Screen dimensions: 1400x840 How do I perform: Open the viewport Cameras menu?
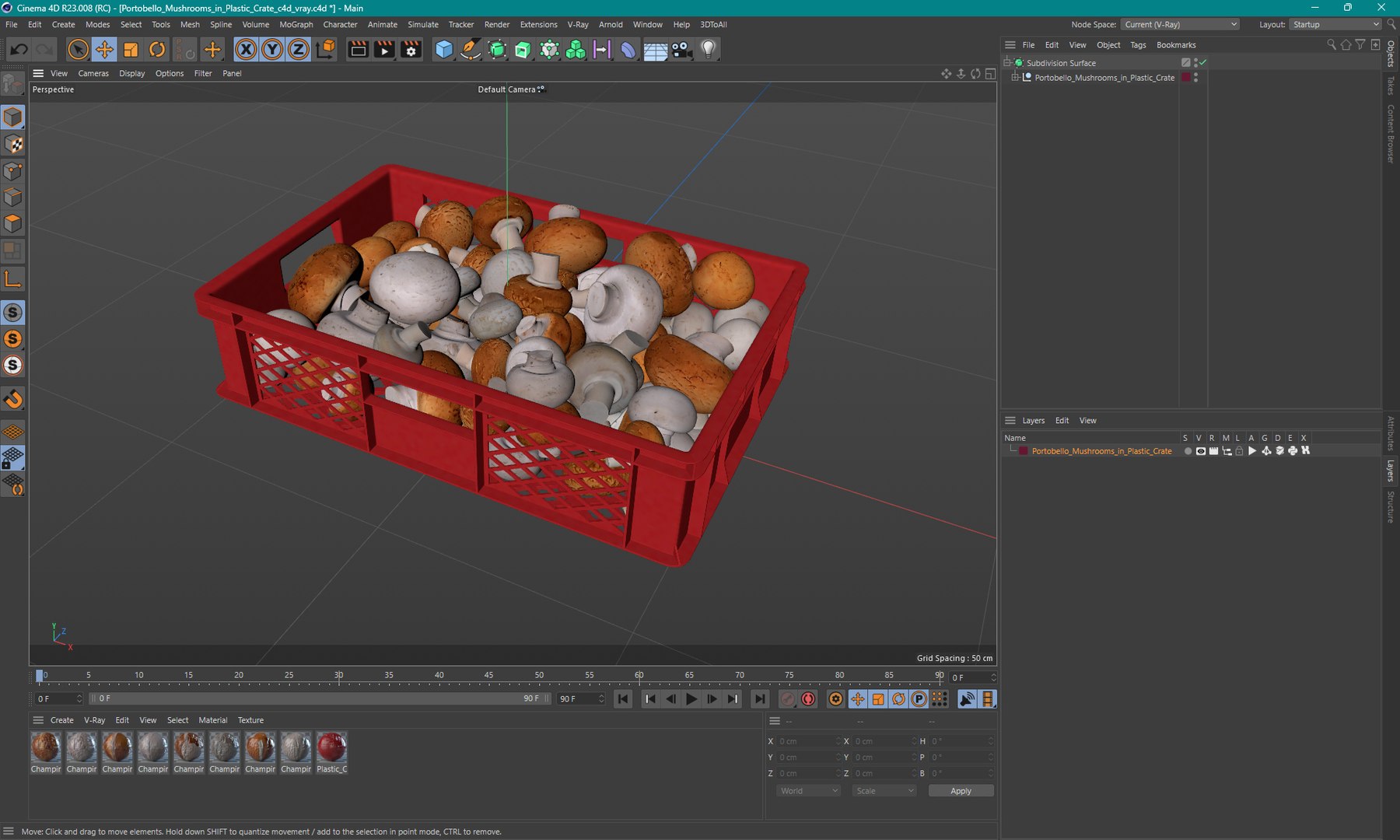93,73
